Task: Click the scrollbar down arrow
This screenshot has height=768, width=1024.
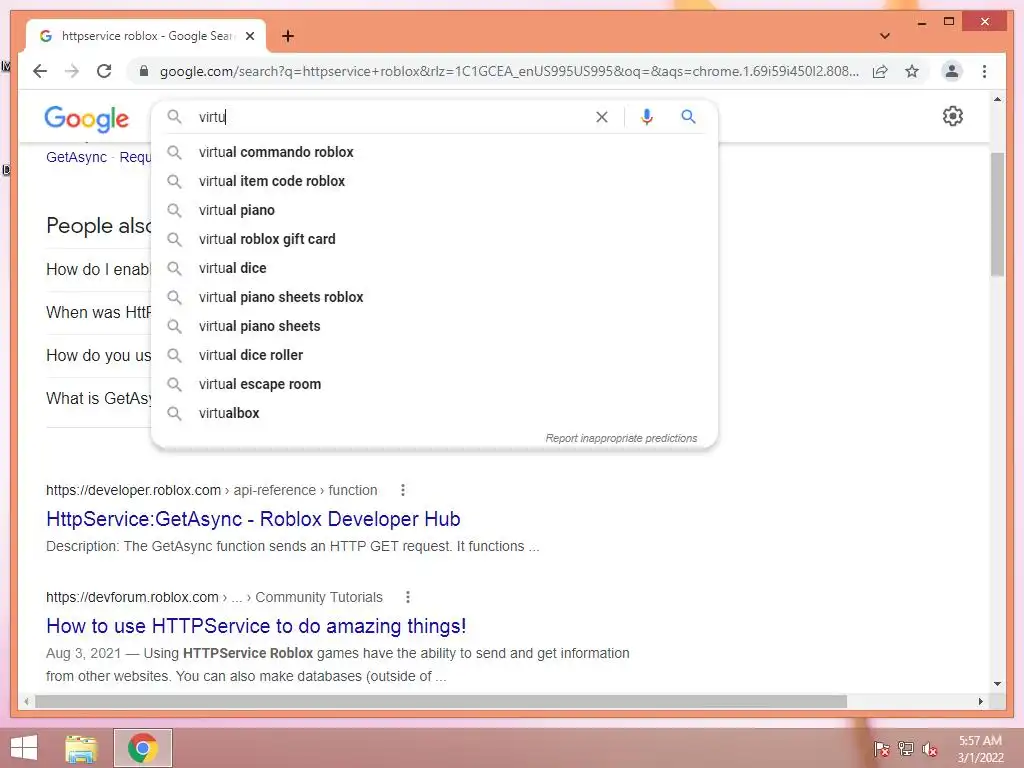Action: pos(997,684)
